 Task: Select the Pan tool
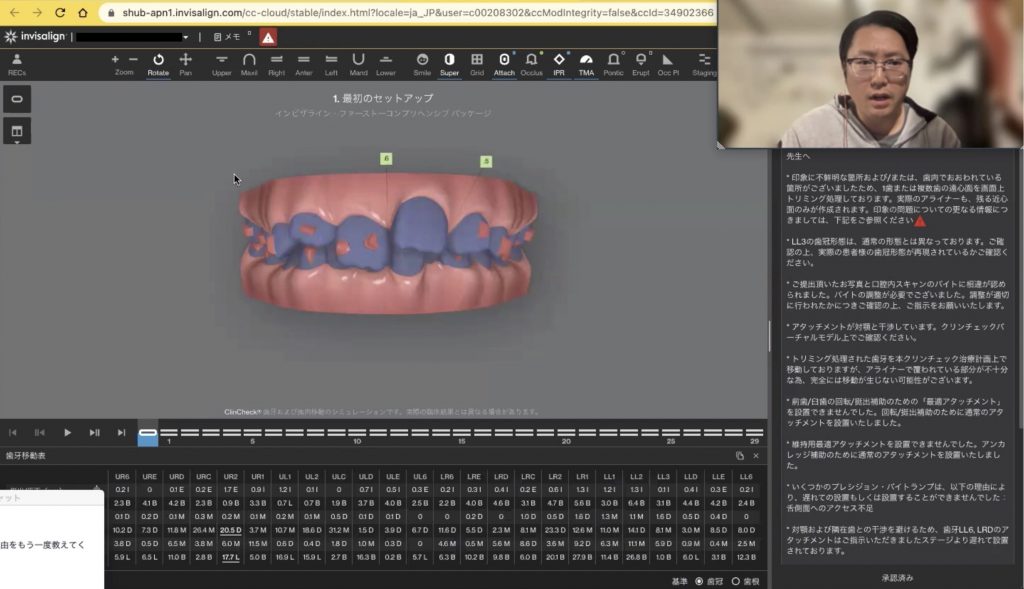[x=185, y=65]
